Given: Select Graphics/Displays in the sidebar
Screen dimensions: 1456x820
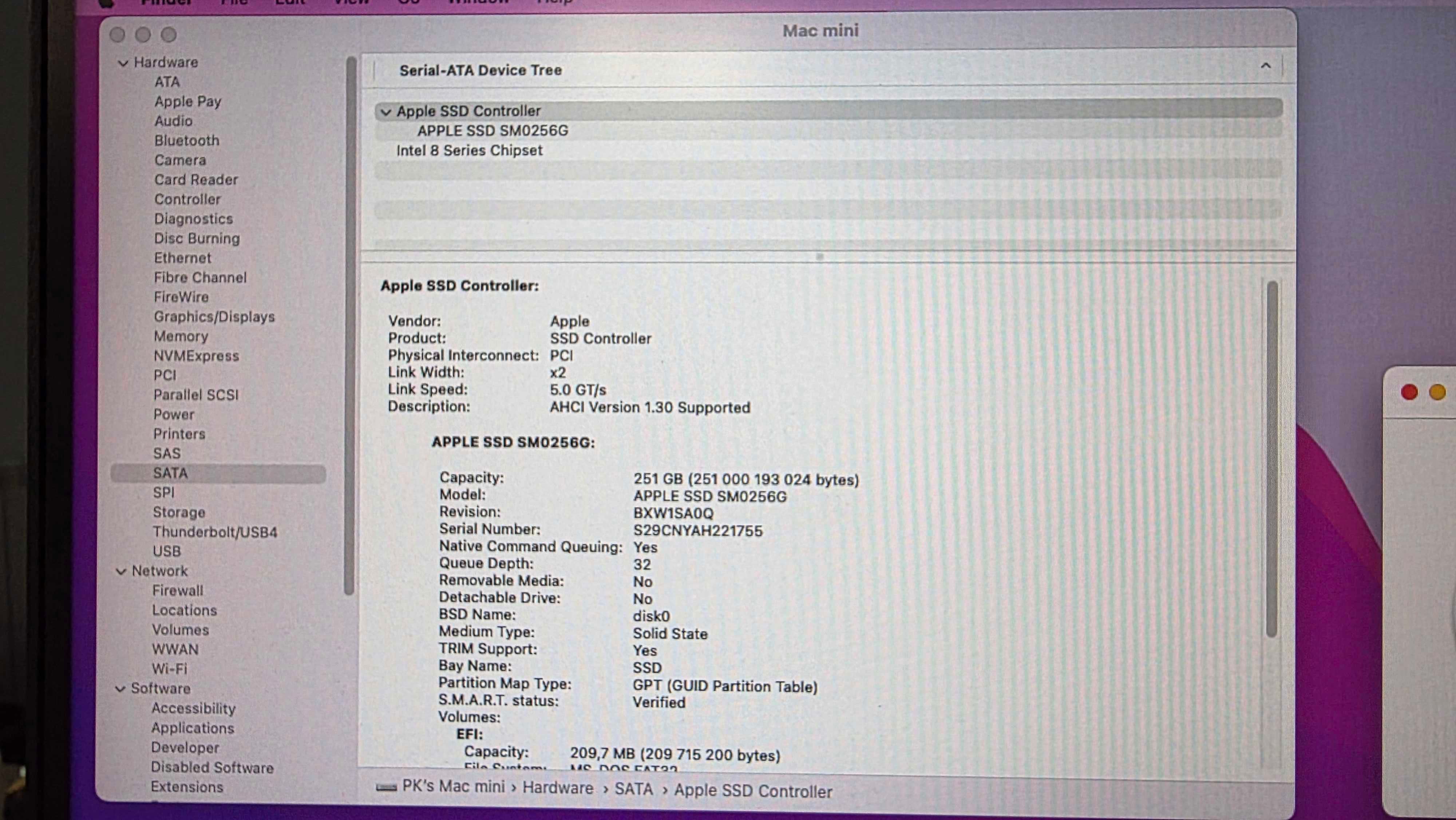Looking at the screenshot, I should pyautogui.click(x=214, y=317).
